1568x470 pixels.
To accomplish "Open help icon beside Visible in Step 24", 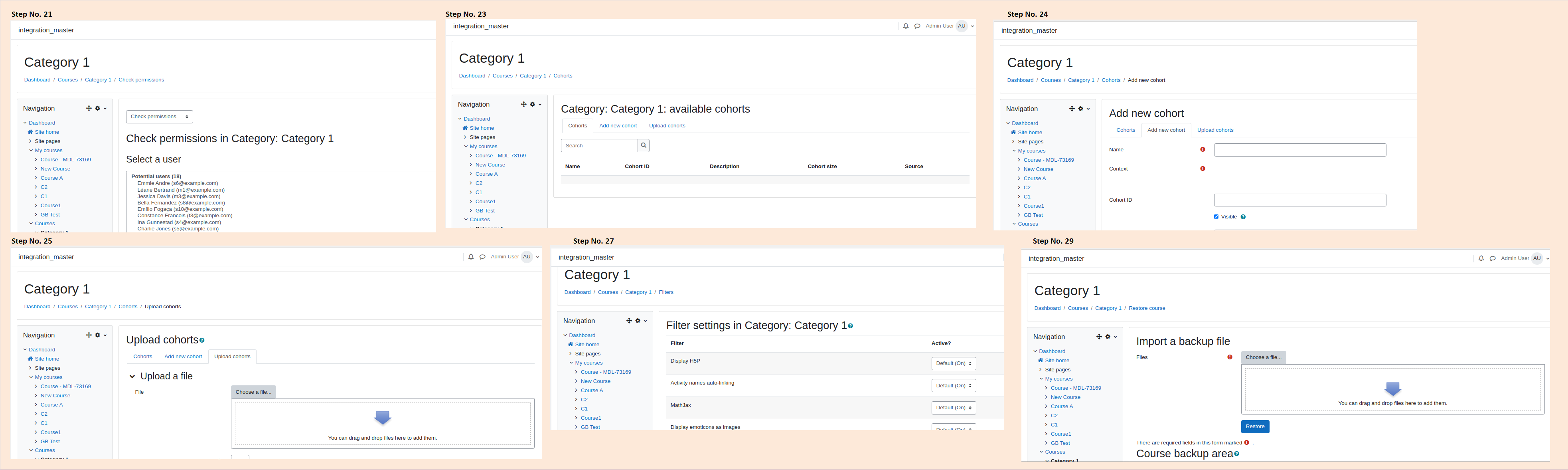I will [1243, 217].
